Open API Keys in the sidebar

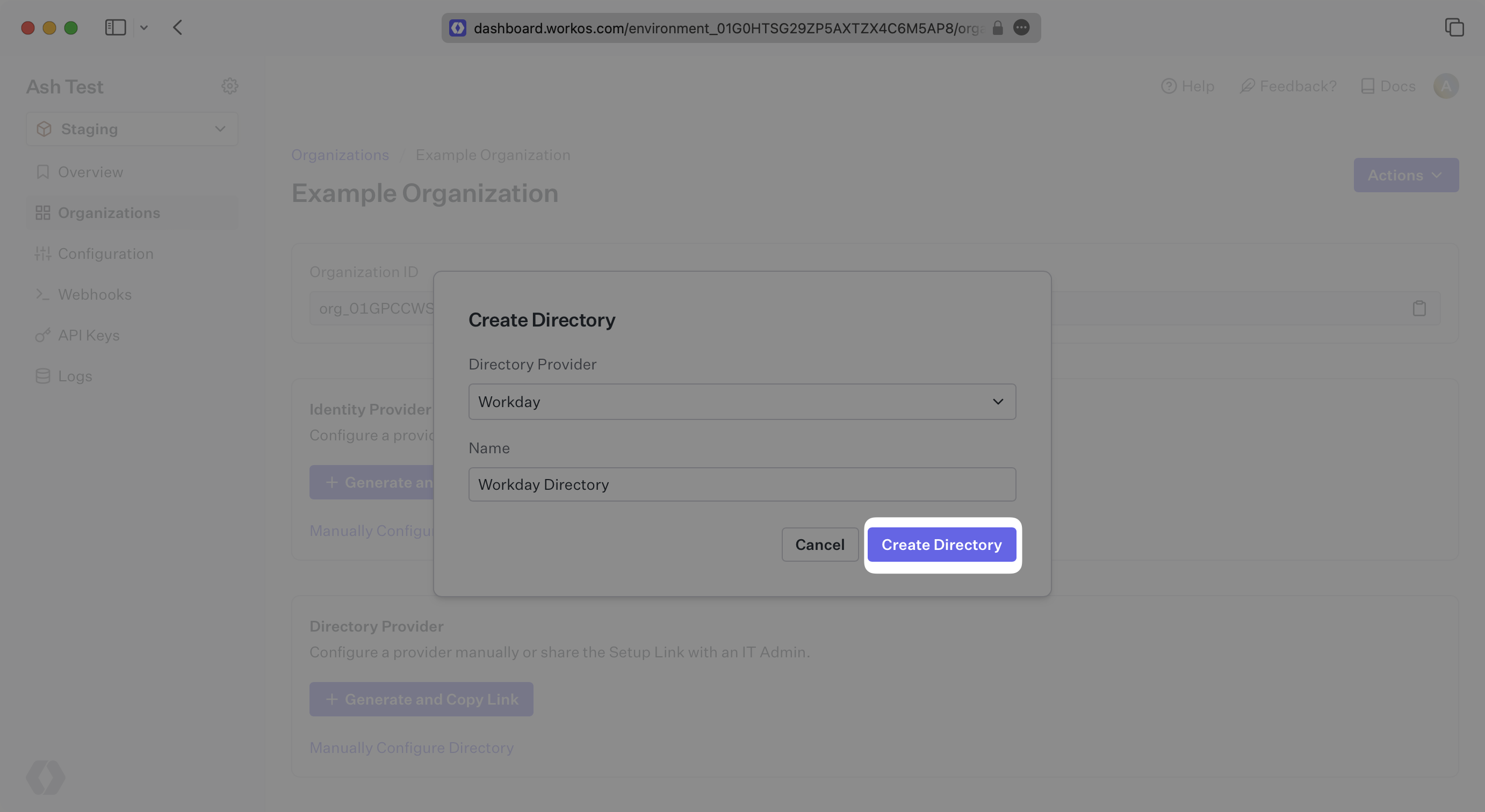point(89,336)
